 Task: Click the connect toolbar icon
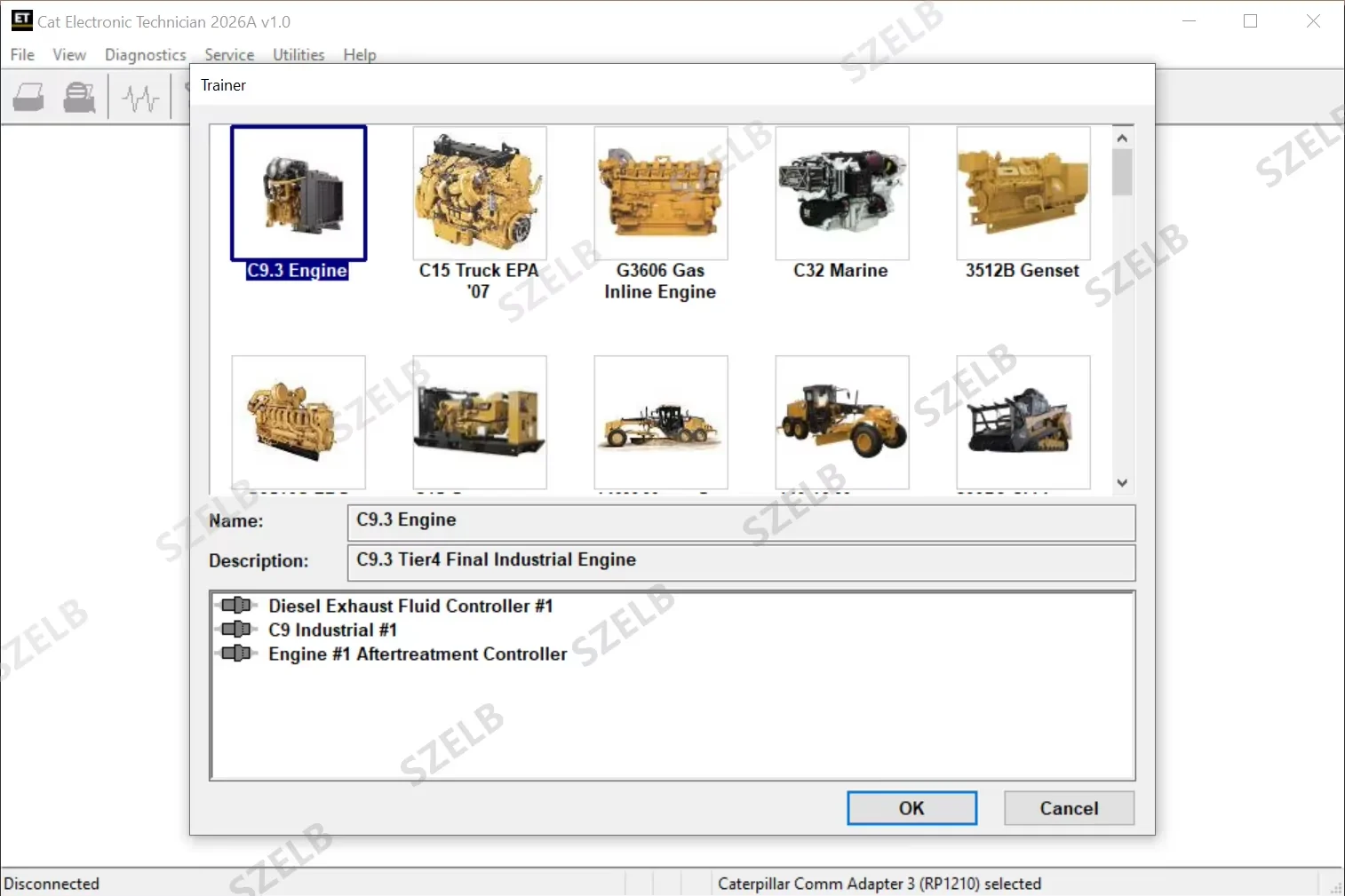28,97
